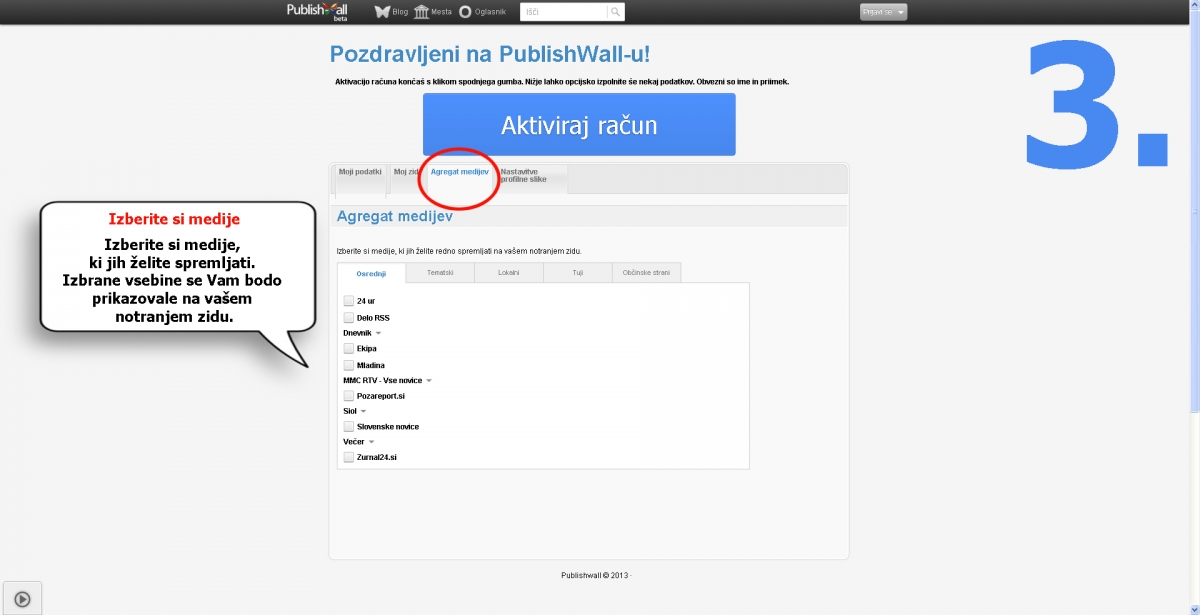Open Blog via the butterfly icon
The image size is (1200, 615).
coord(382,12)
